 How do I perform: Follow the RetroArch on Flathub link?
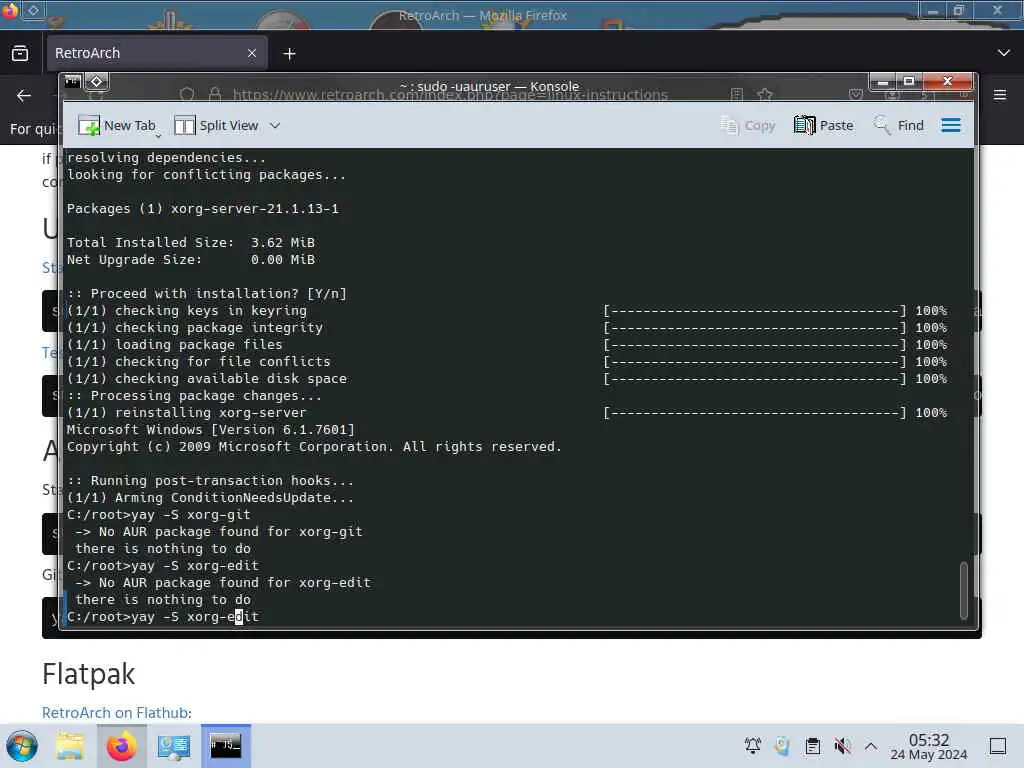coord(115,712)
